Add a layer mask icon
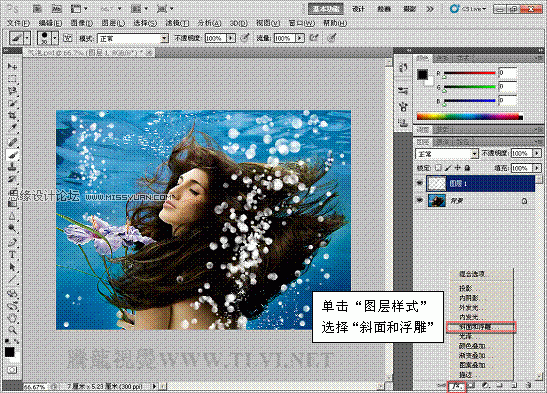Image resolution: width=547 pixels, height=393 pixels. click(x=471, y=385)
